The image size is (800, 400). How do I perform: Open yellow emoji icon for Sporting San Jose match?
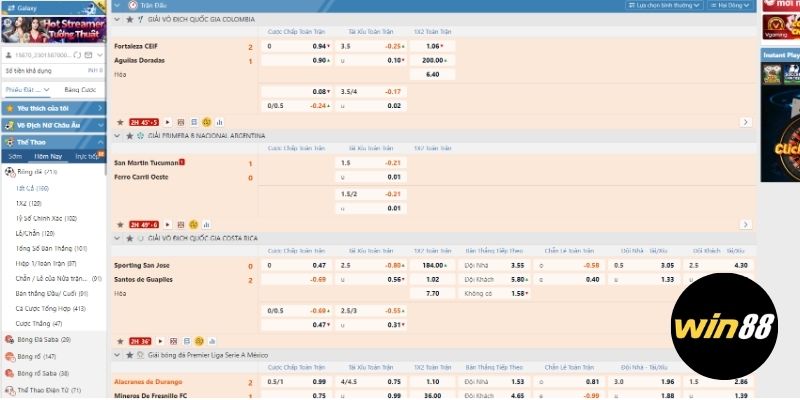pos(199,341)
